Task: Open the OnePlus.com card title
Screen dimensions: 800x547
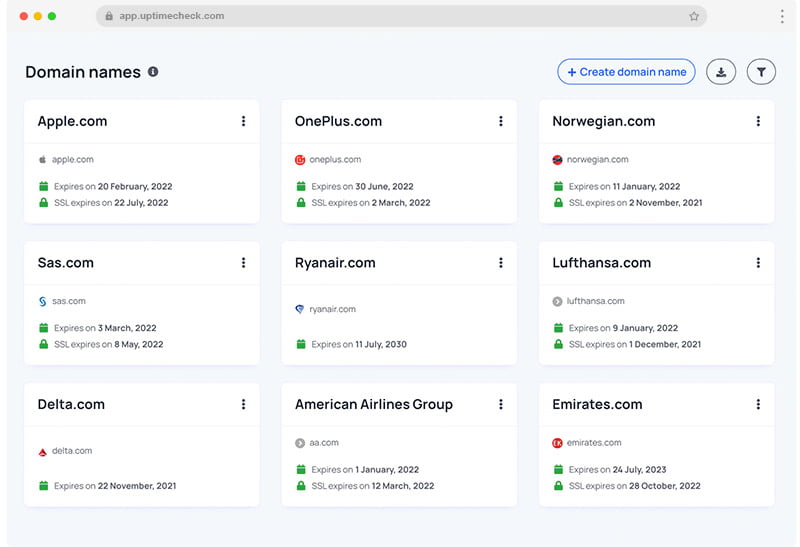Action: coord(338,121)
